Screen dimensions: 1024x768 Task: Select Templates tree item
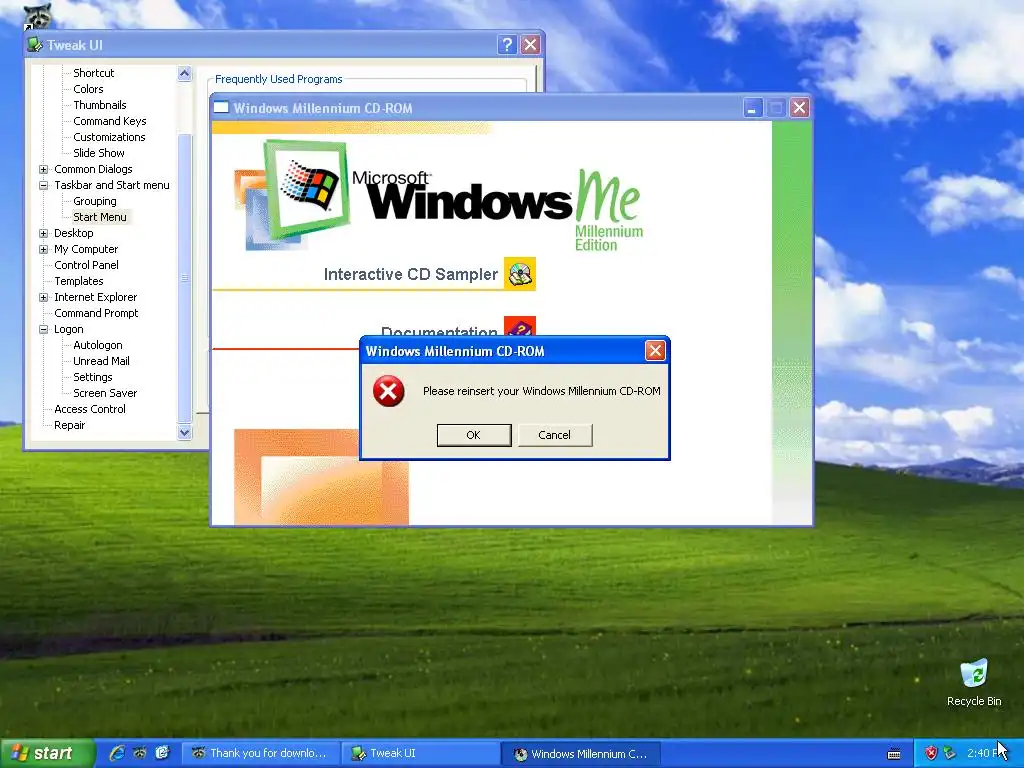tap(78, 281)
